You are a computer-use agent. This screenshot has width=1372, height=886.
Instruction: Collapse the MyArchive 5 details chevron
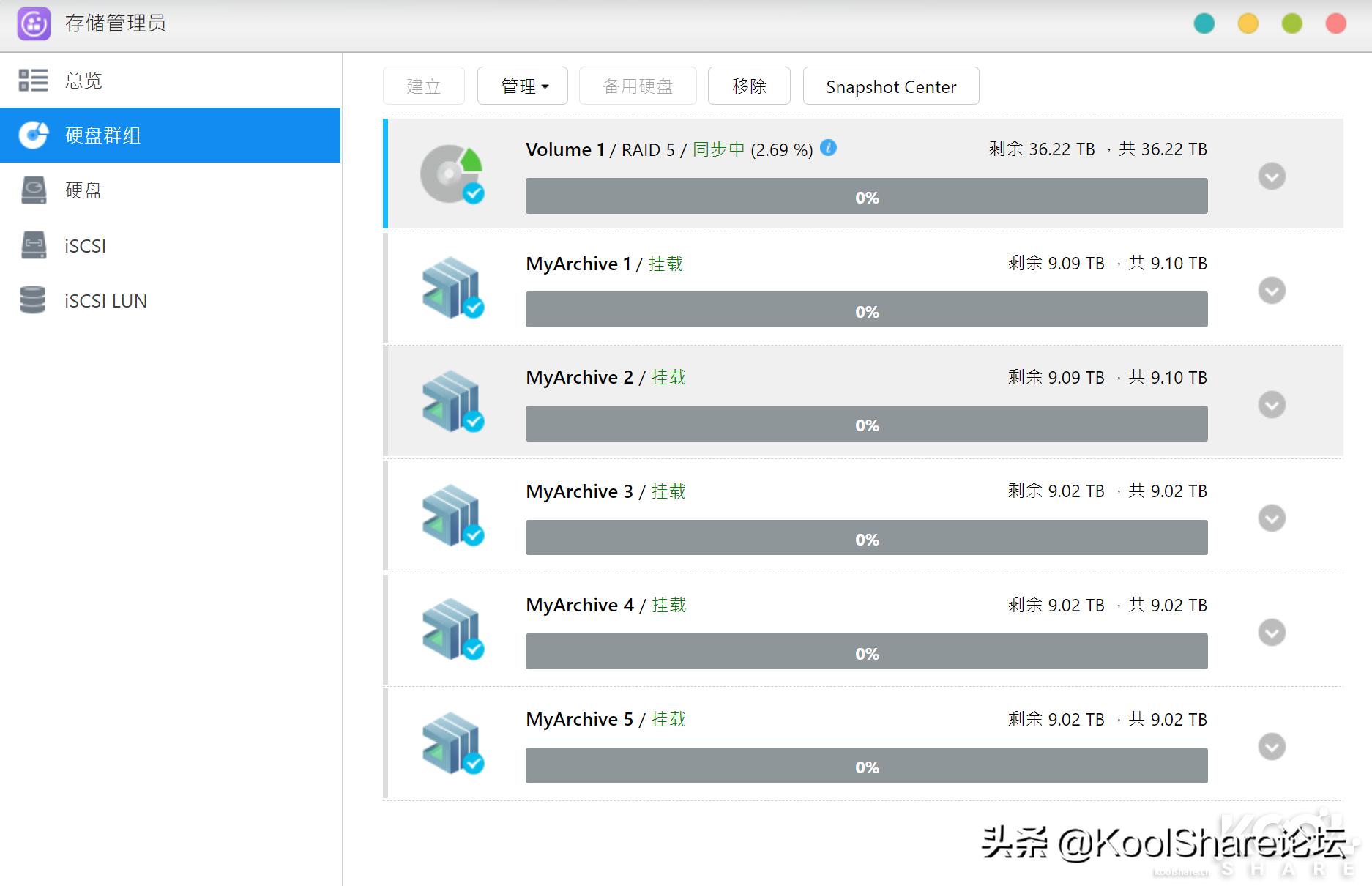coord(1272,746)
